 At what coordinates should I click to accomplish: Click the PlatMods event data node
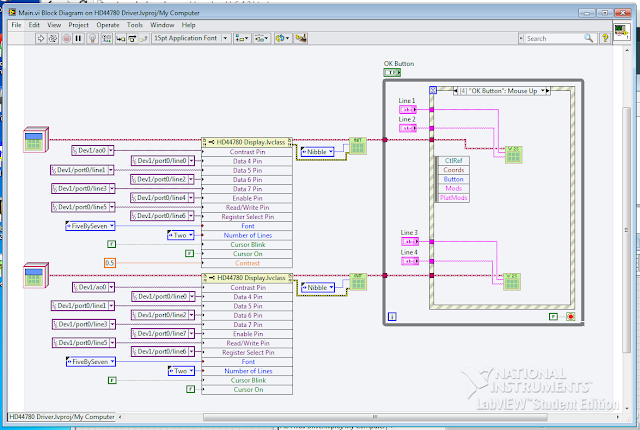(453, 198)
